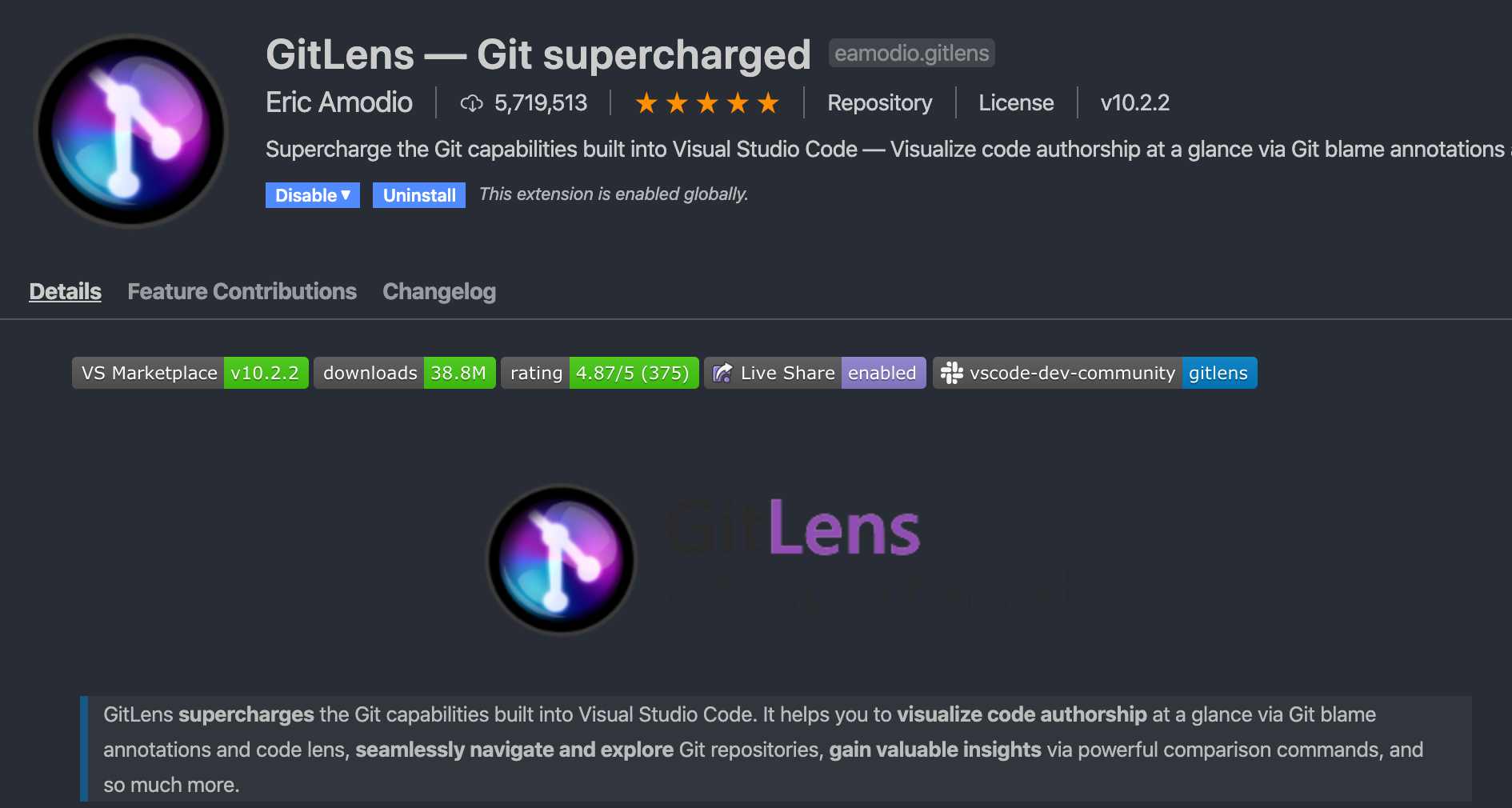Screen dimensions: 1512x808
Task: Click the Live Share enabled indicator
Action: [x=882, y=372]
